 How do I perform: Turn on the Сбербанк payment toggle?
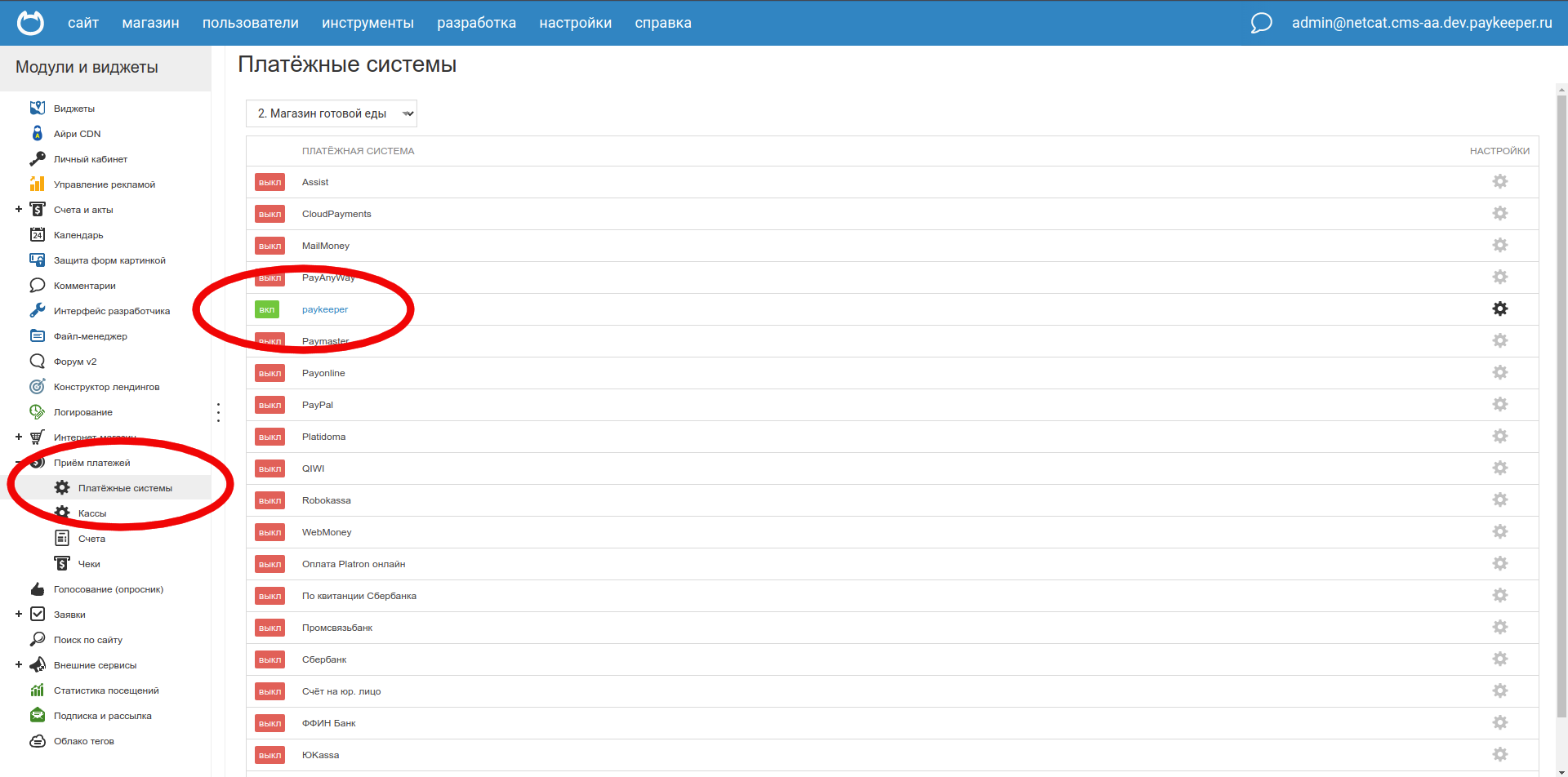pyautogui.click(x=269, y=660)
